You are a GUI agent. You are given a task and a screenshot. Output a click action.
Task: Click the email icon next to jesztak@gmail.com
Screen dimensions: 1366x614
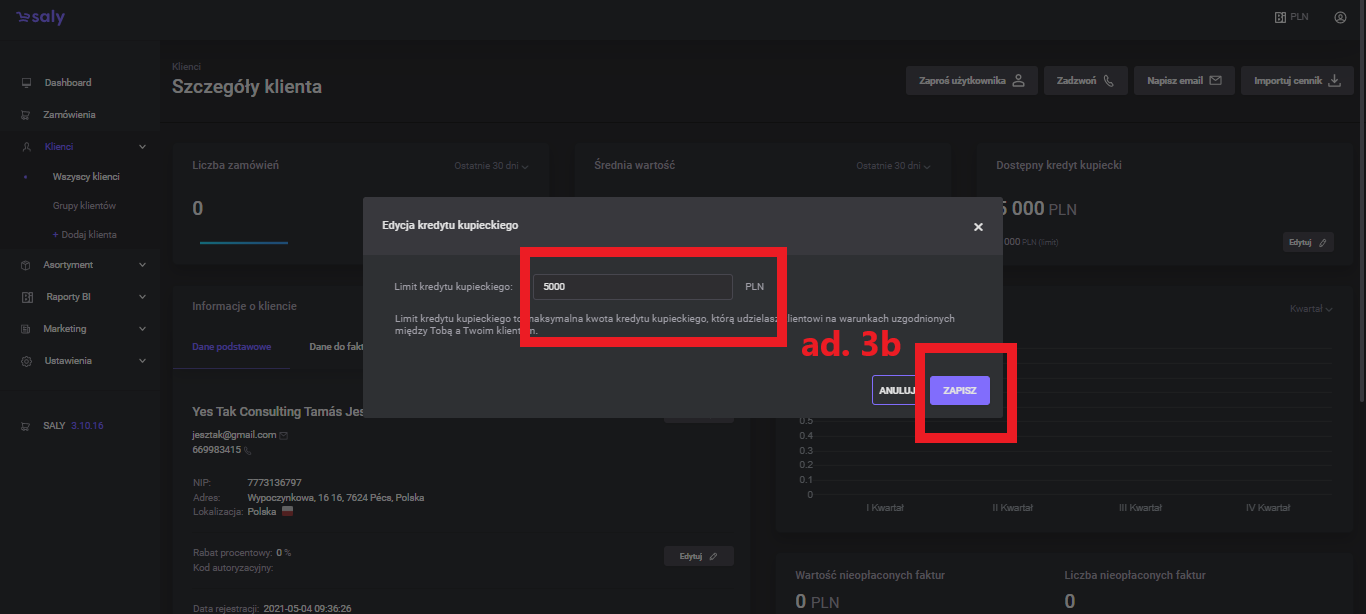pyautogui.click(x=284, y=435)
